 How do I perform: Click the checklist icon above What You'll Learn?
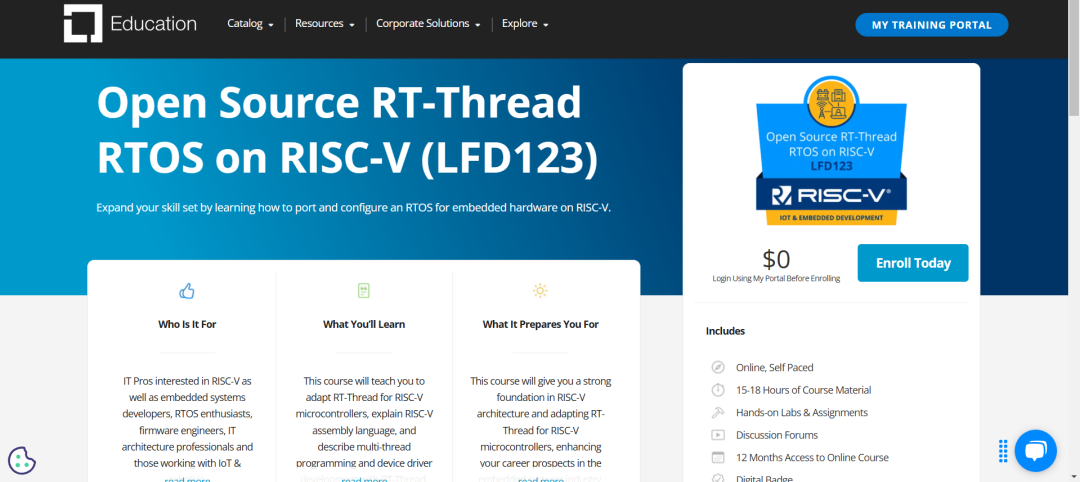(x=364, y=291)
